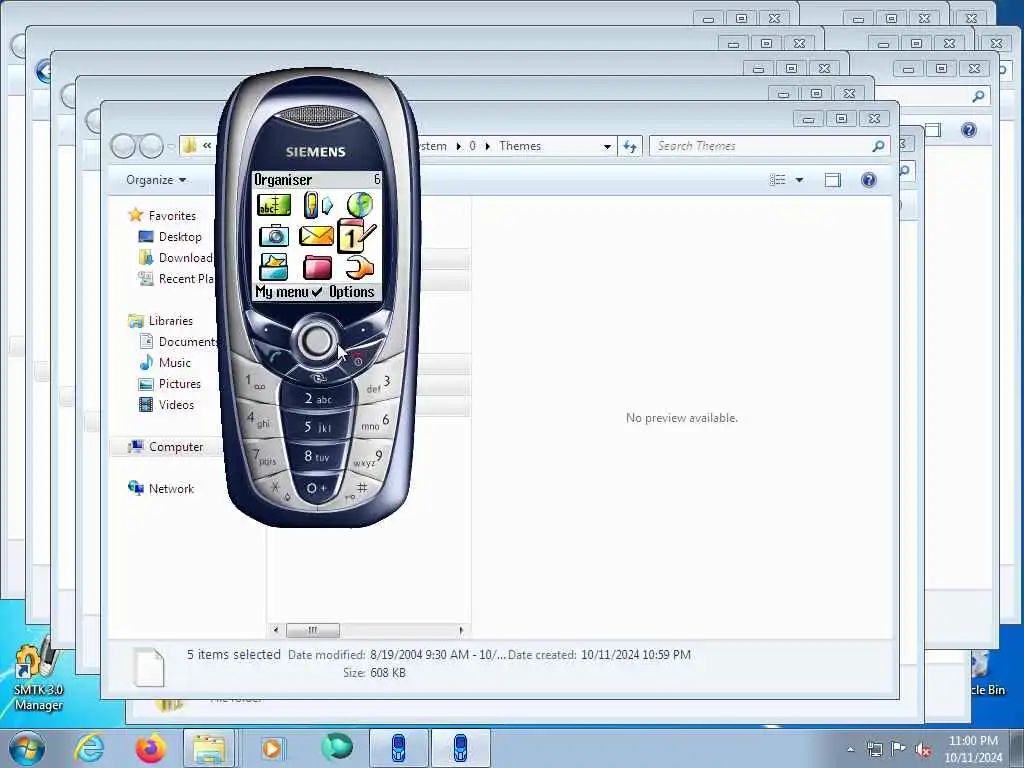Select Downloads in navigation pane
Image resolution: width=1024 pixels, height=768 pixels.
click(x=176, y=258)
